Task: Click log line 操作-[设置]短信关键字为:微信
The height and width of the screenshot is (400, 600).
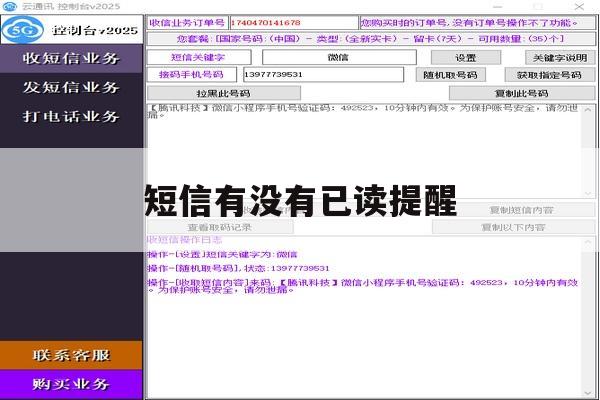Action: point(222,255)
